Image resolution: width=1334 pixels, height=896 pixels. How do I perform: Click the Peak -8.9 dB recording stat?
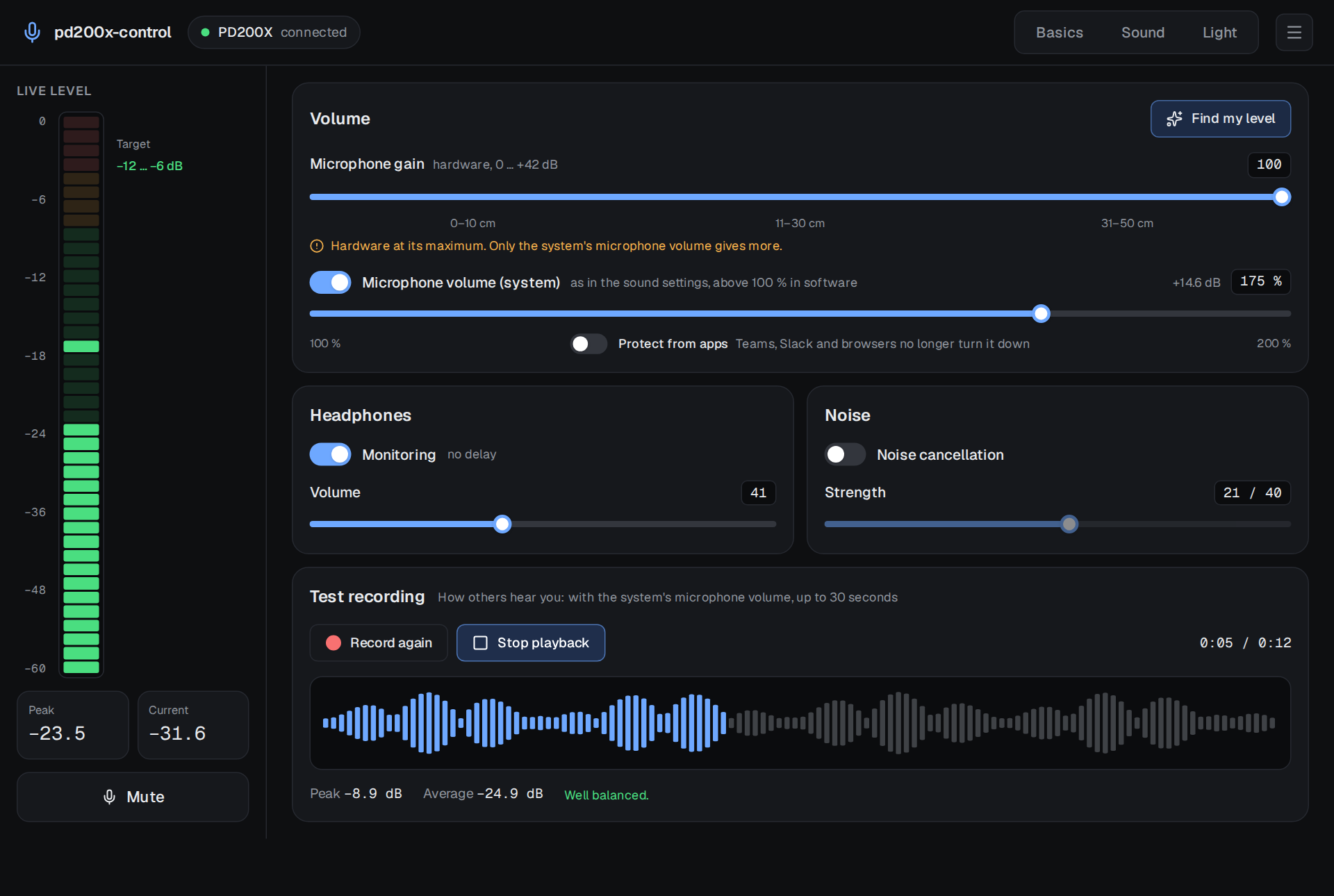(356, 793)
